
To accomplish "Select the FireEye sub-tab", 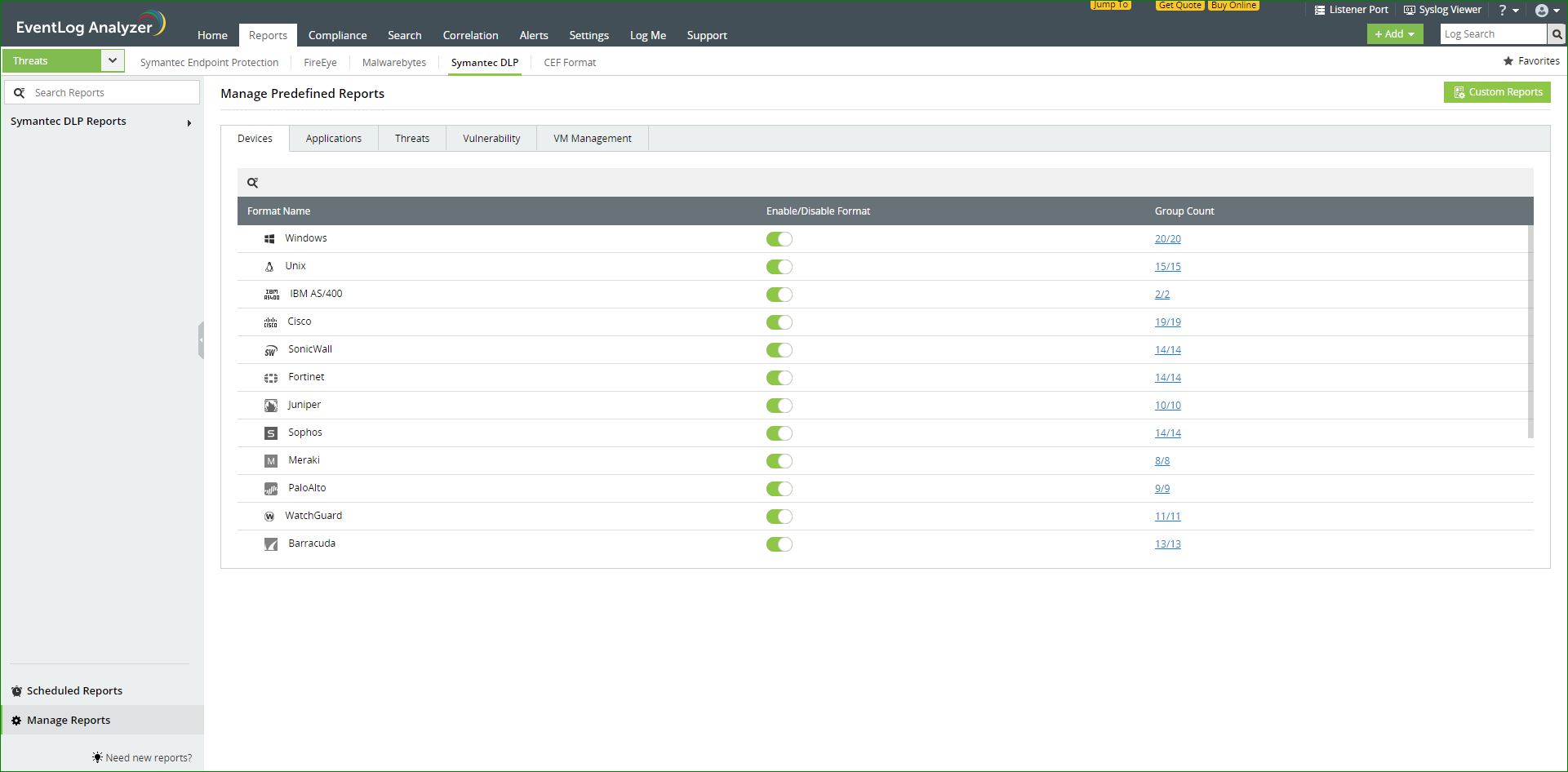I will pyautogui.click(x=320, y=63).
